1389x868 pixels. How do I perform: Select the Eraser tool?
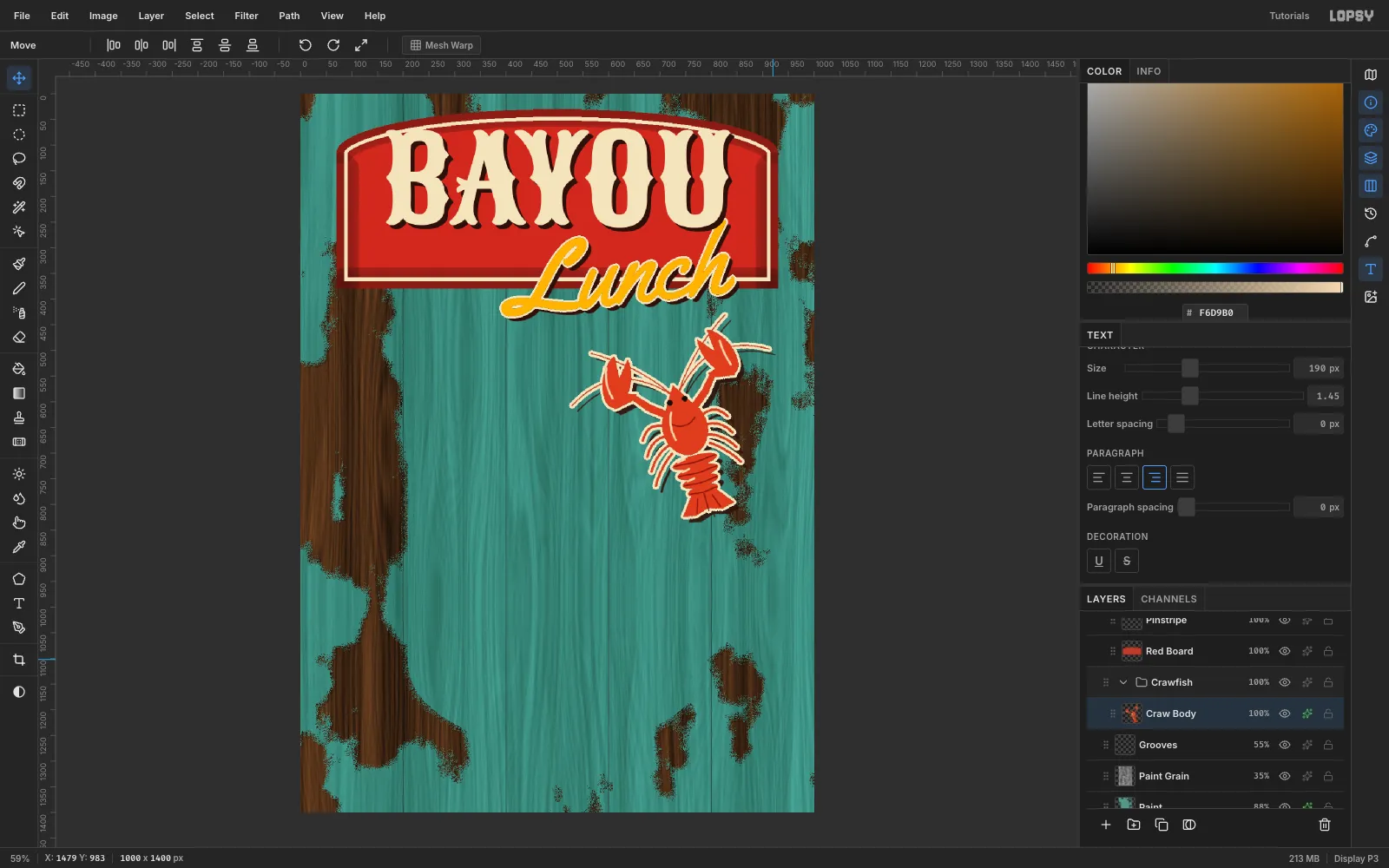(x=19, y=337)
